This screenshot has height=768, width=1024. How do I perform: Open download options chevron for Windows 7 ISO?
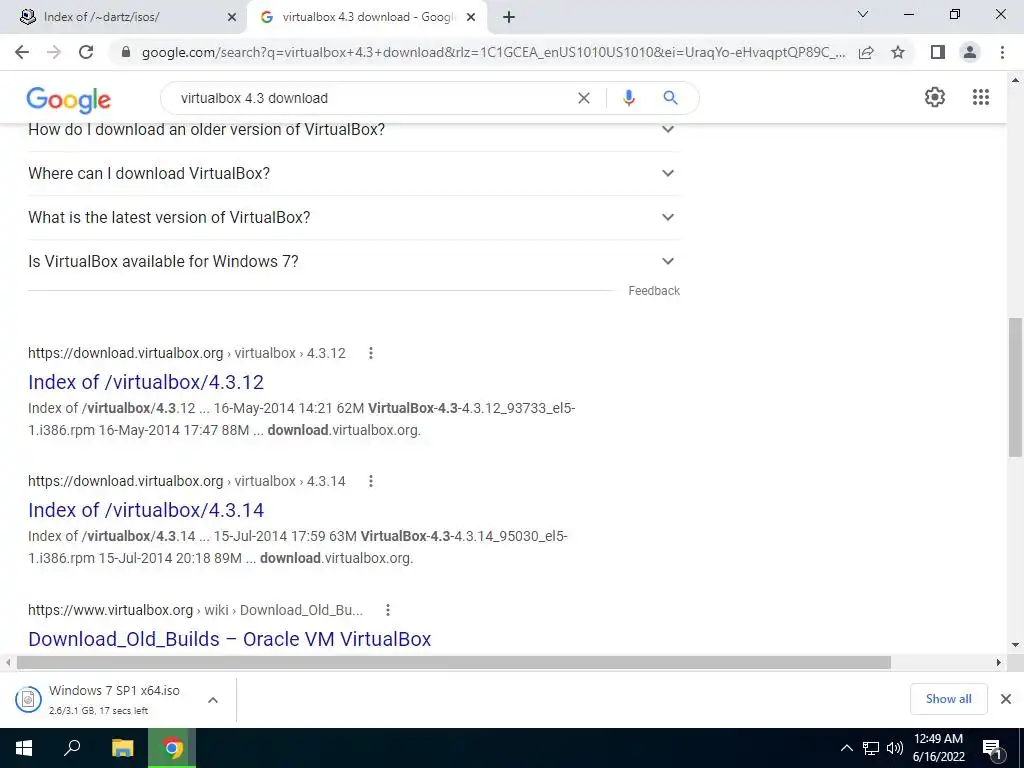tap(212, 700)
